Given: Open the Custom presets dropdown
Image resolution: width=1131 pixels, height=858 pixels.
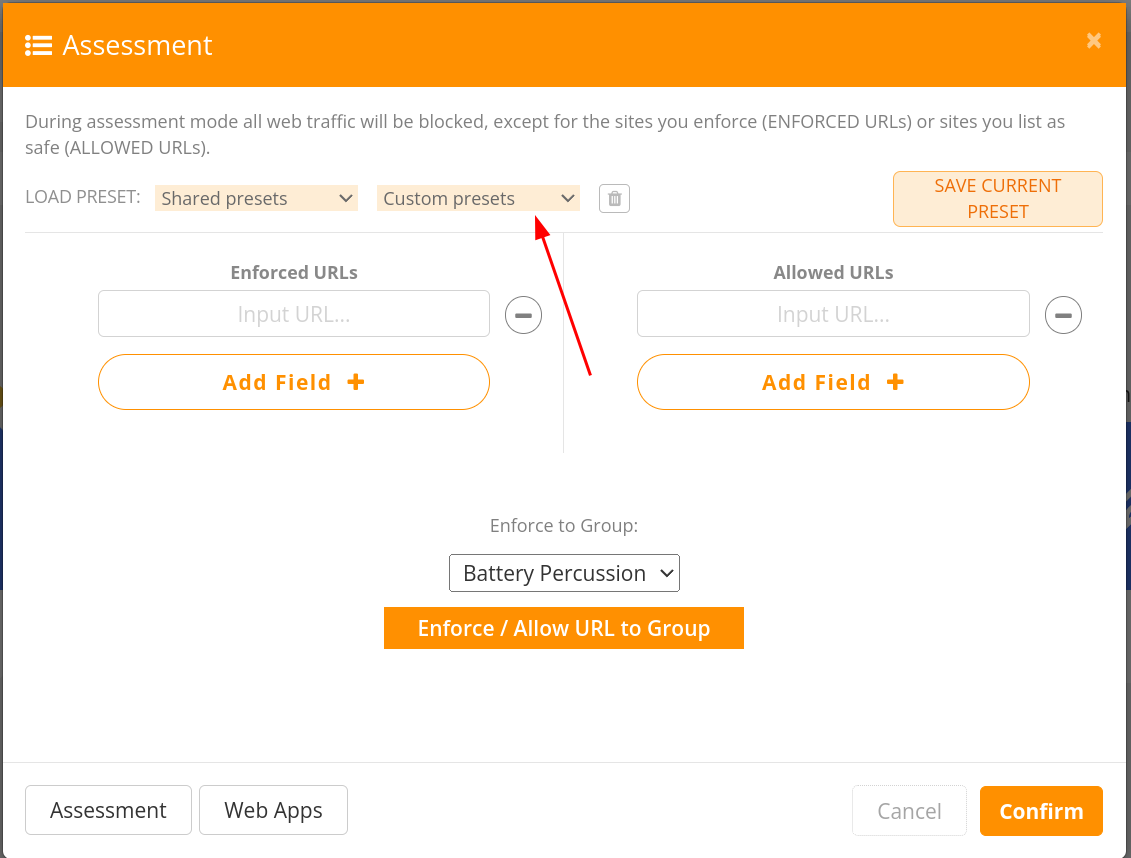Looking at the screenshot, I should point(478,198).
